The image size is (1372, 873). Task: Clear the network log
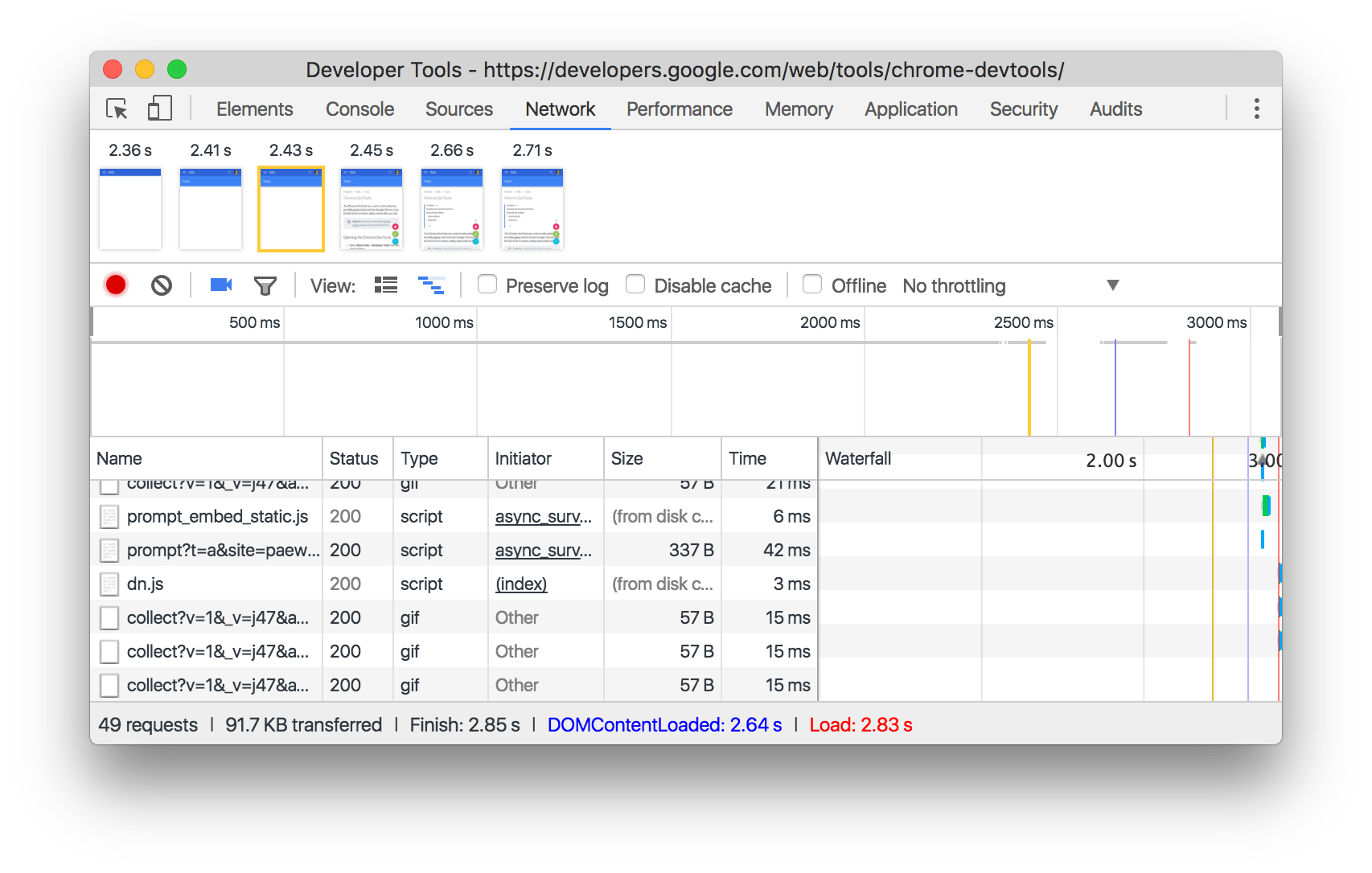click(x=162, y=285)
